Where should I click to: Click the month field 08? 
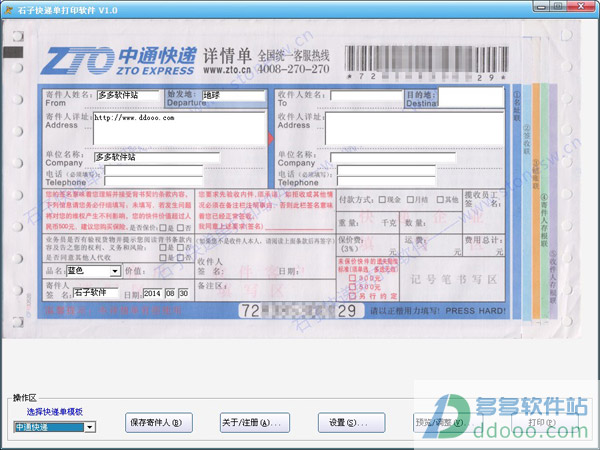170,293
